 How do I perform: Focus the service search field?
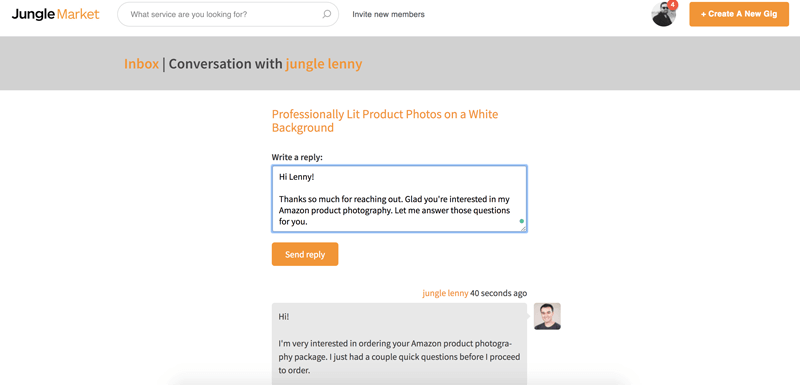click(228, 14)
